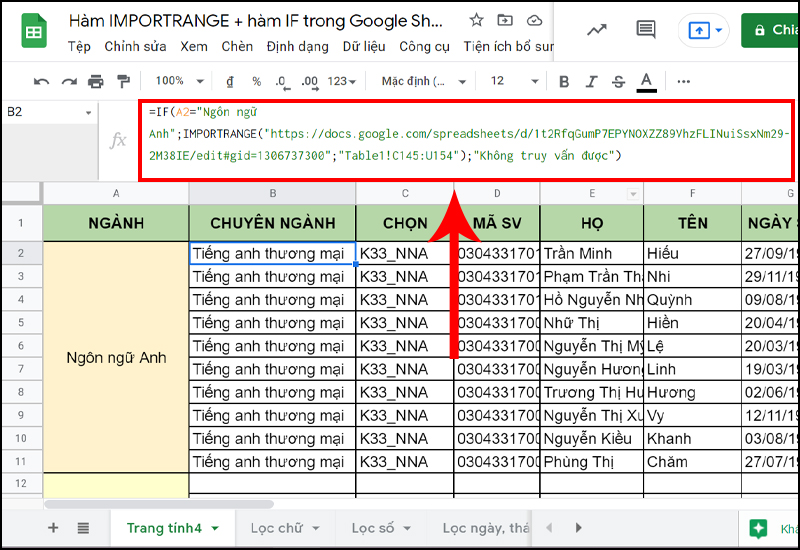The height and width of the screenshot is (550, 800).
Task: Select the Trần Minh cell
Action: click(x=591, y=253)
